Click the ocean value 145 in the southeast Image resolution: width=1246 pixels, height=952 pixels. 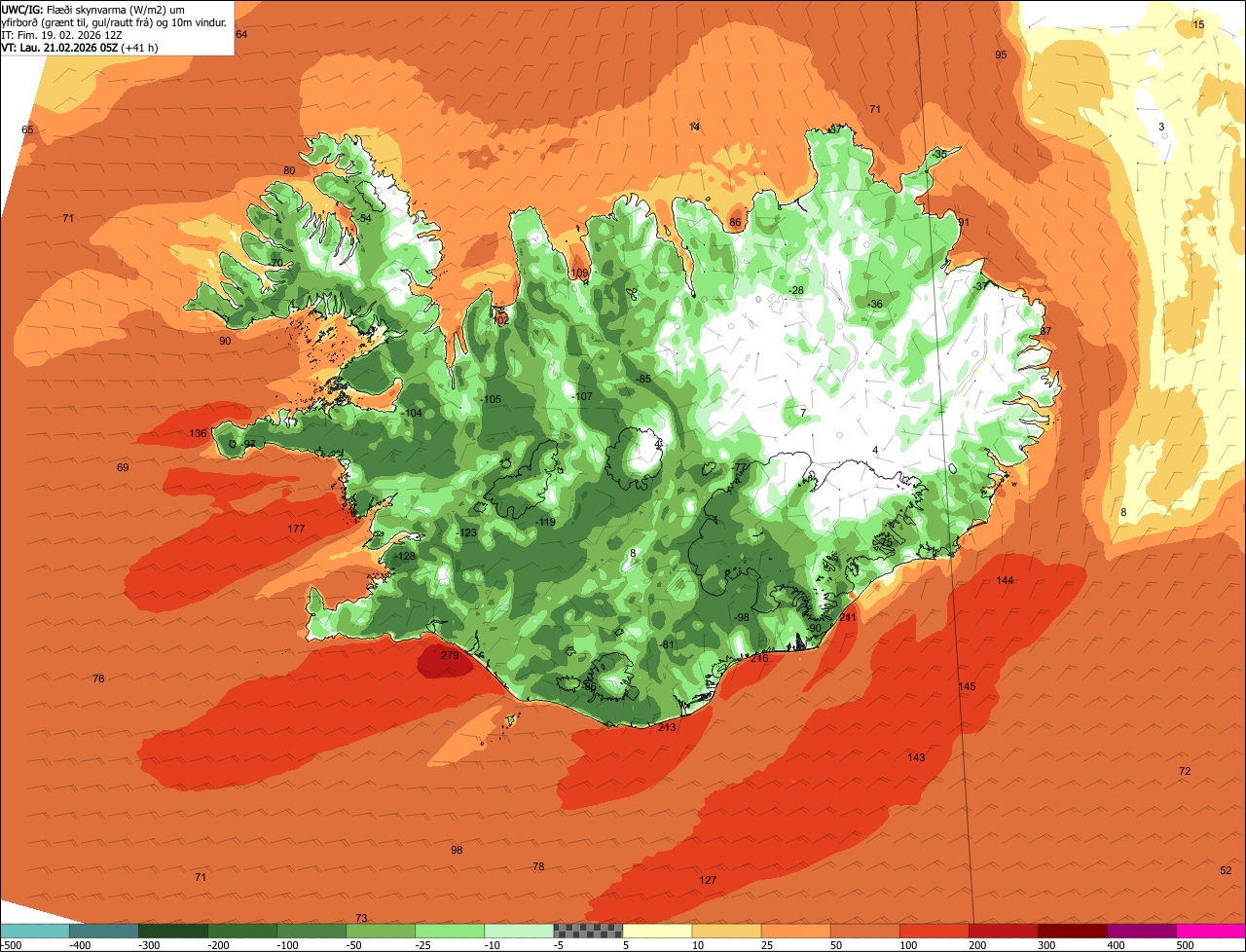[x=967, y=687]
